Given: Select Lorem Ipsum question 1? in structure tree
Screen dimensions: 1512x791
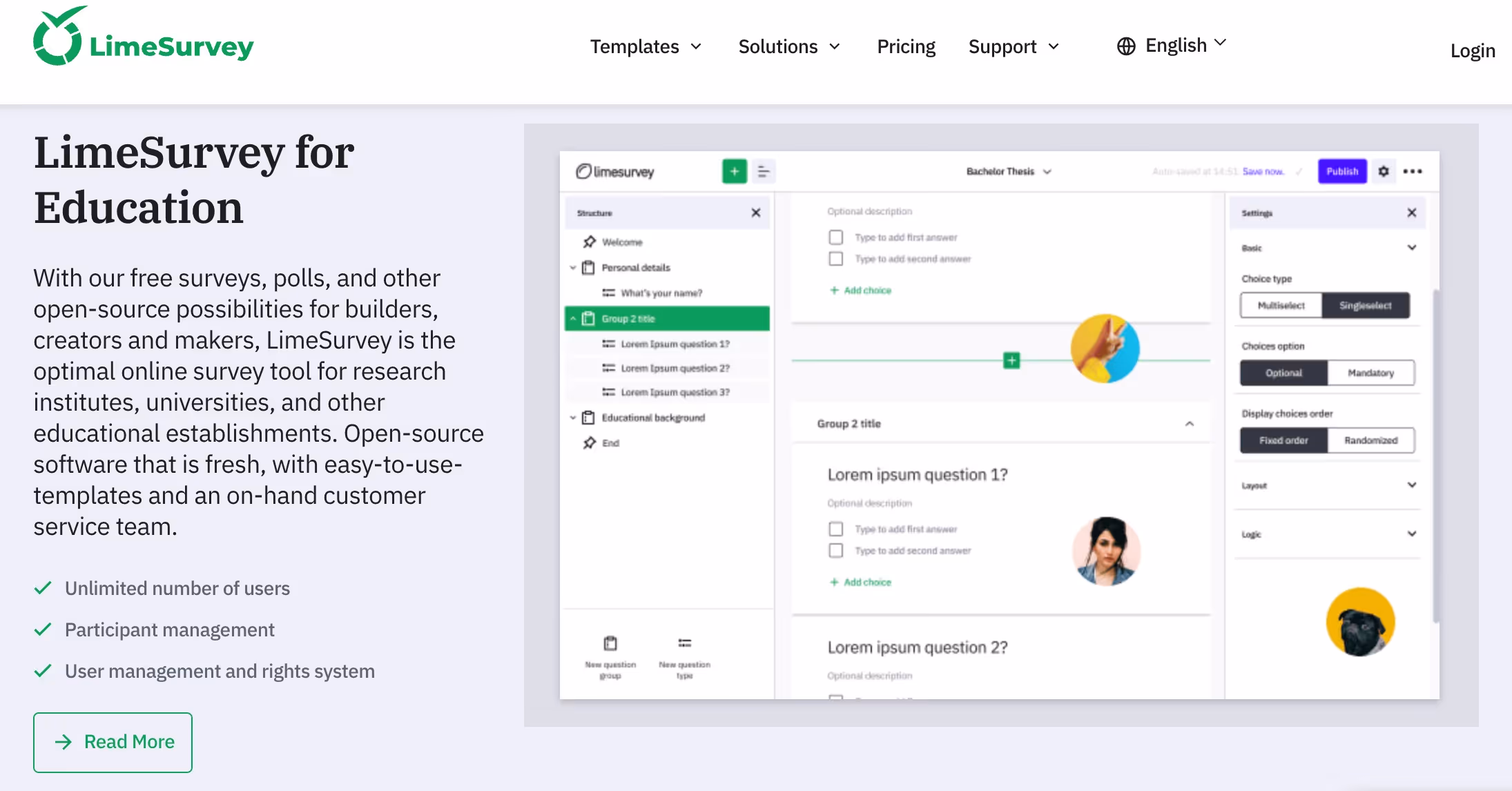Looking at the screenshot, I should click(667, 344).
